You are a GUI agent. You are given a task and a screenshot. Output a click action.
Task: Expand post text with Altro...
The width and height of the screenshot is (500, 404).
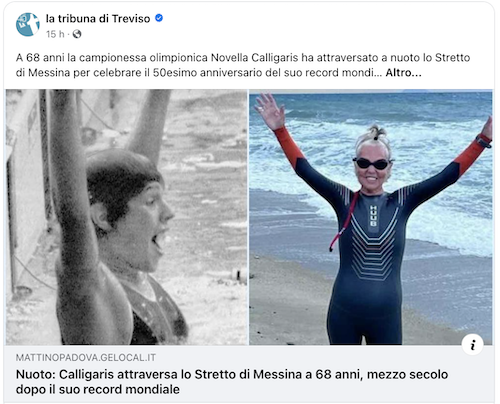click(403, 73)
